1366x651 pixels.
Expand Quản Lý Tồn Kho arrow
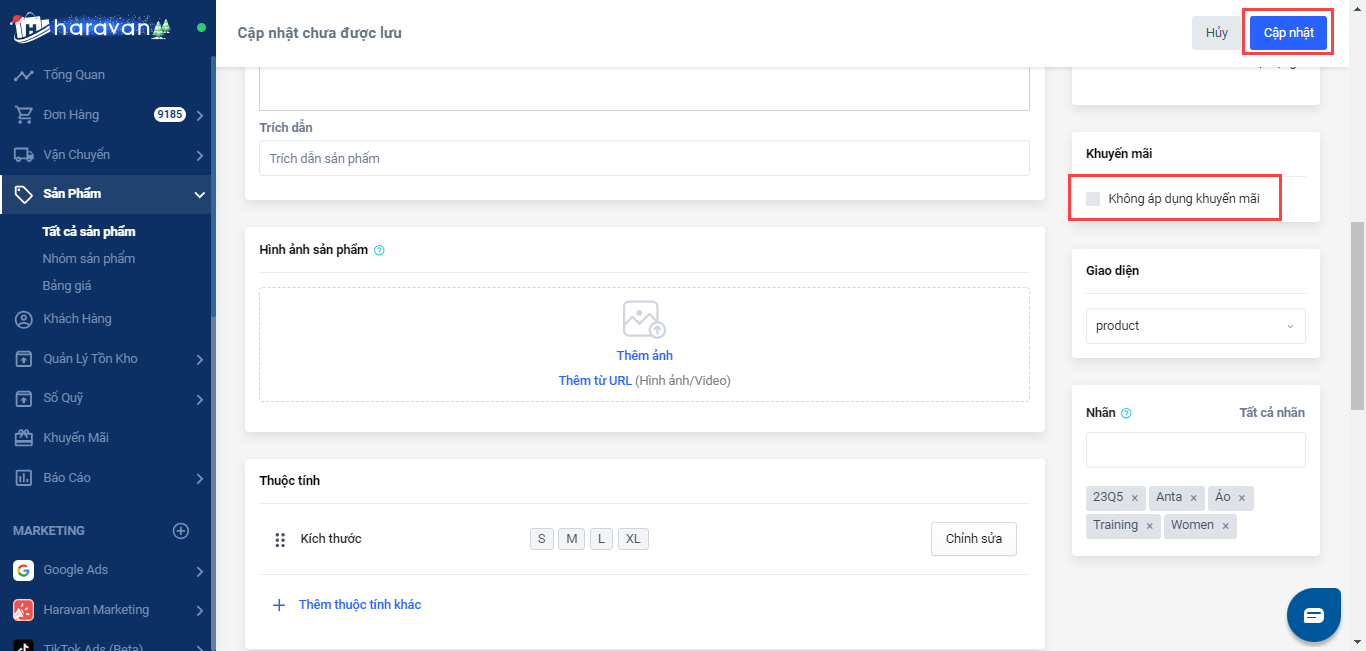tap(200, 360)
